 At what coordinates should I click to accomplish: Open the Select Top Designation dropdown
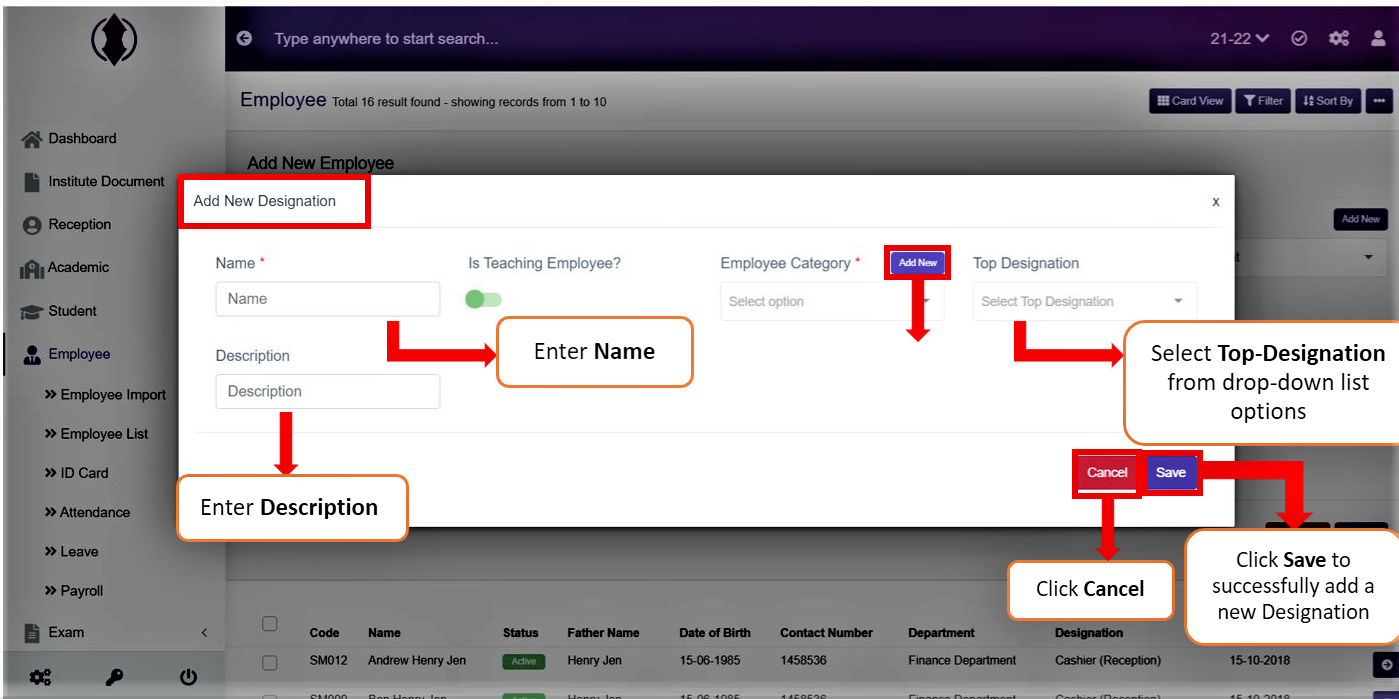(x=1084, y=301)
